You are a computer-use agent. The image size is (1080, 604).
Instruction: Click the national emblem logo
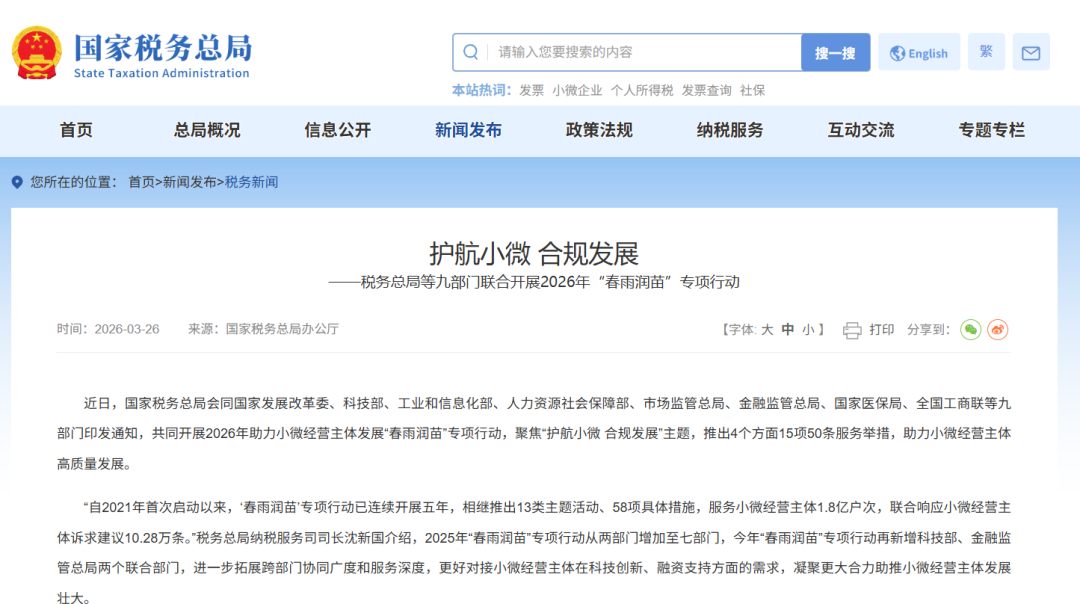tap(37, 54)
